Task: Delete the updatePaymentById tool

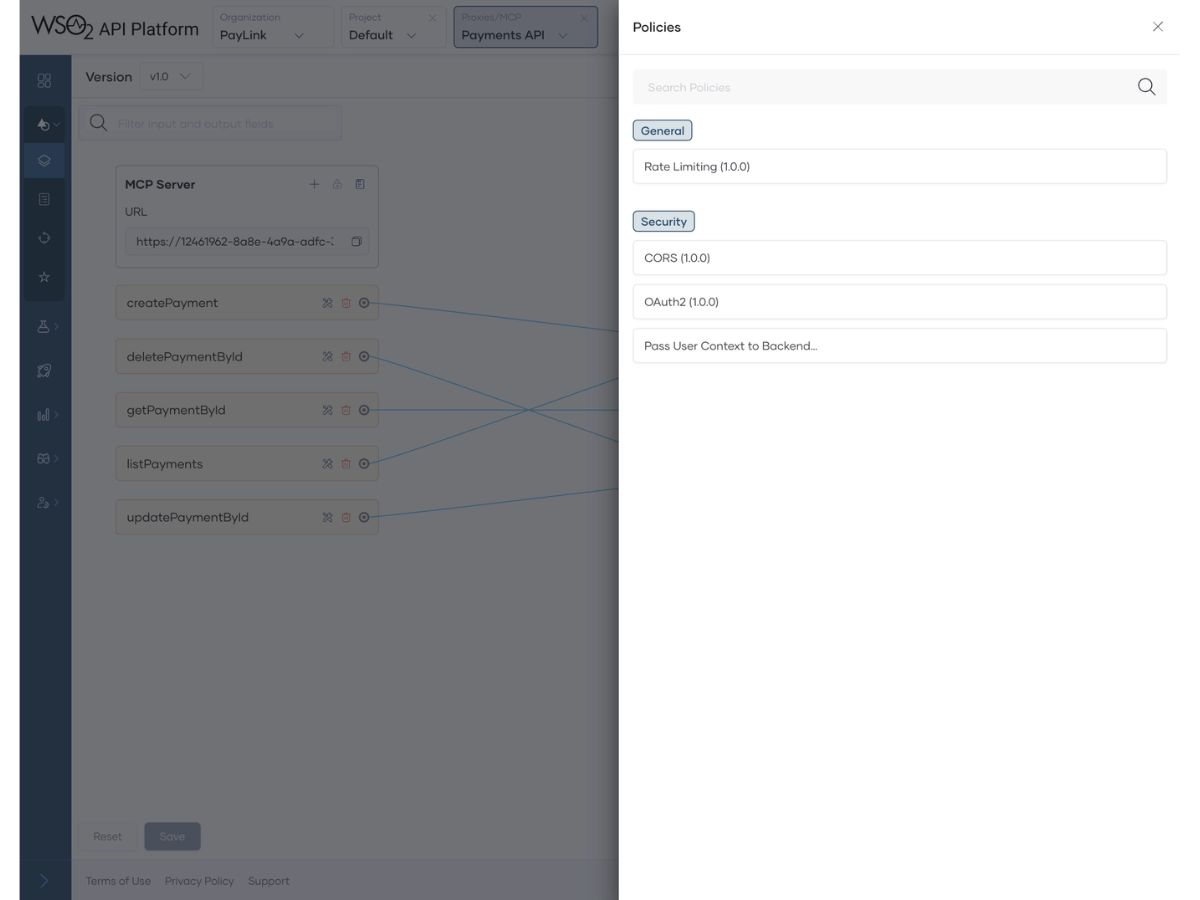Action: pos(346,517)
